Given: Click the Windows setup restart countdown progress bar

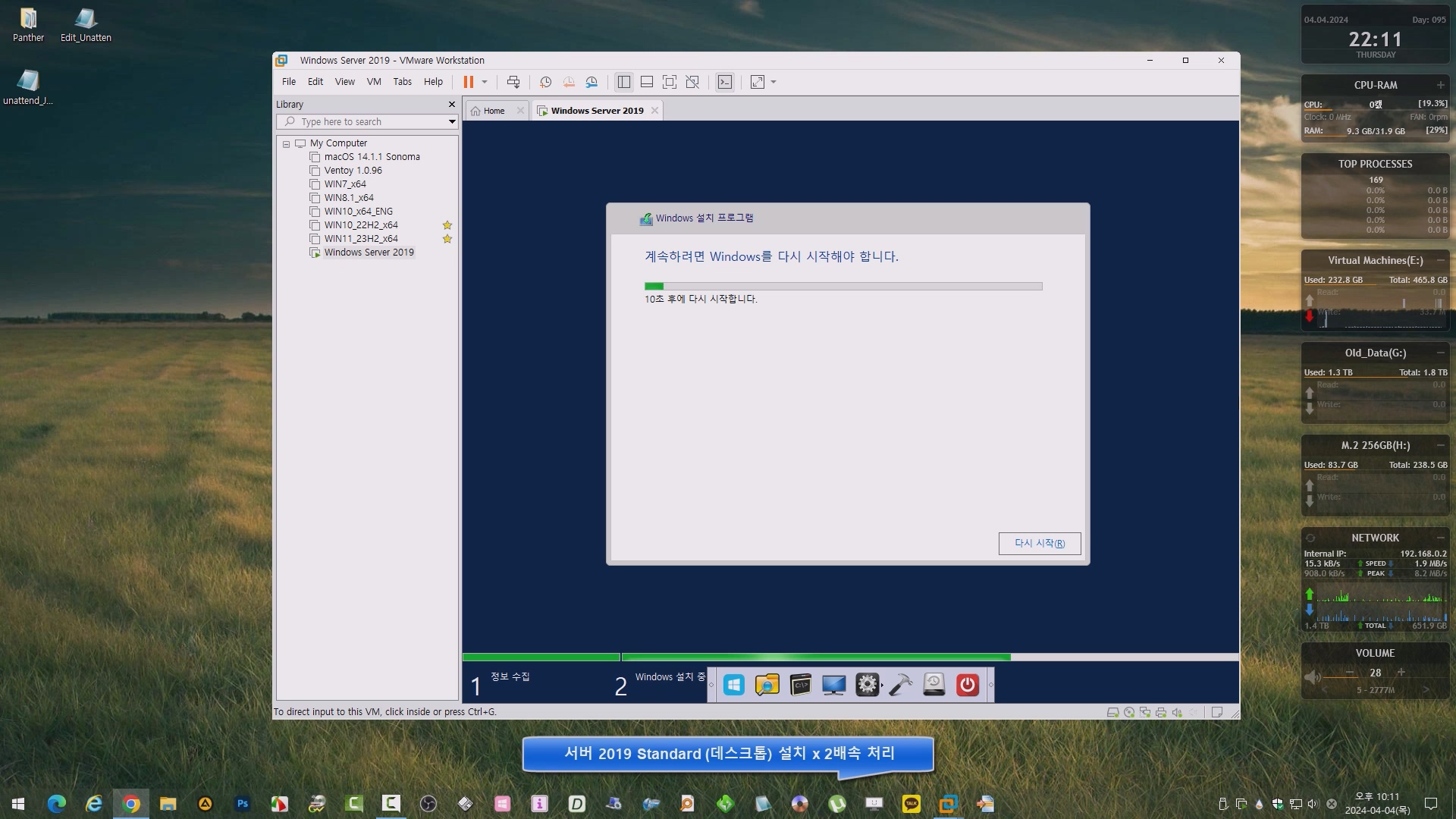Looking at the screenshot, I should coord(843,287).
